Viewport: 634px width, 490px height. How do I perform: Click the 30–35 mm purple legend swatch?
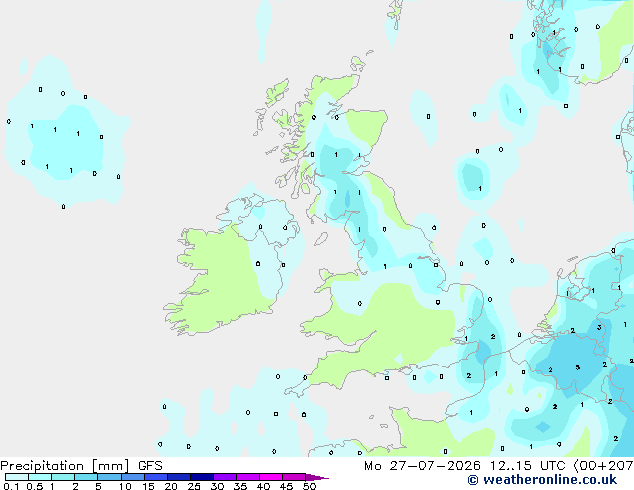click(225, 477)
